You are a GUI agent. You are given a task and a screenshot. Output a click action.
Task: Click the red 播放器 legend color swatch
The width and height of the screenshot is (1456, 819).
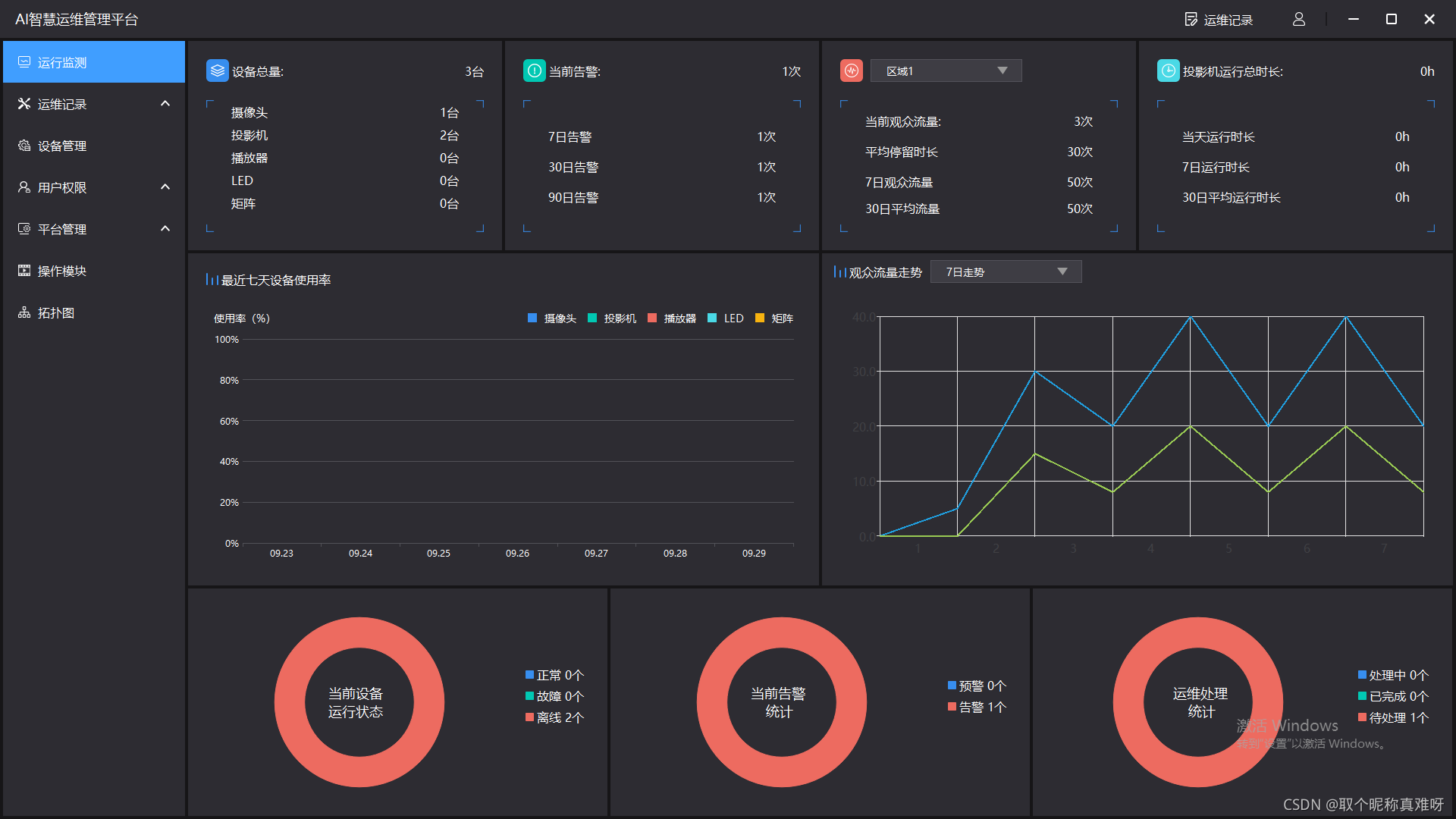point(652,318)
